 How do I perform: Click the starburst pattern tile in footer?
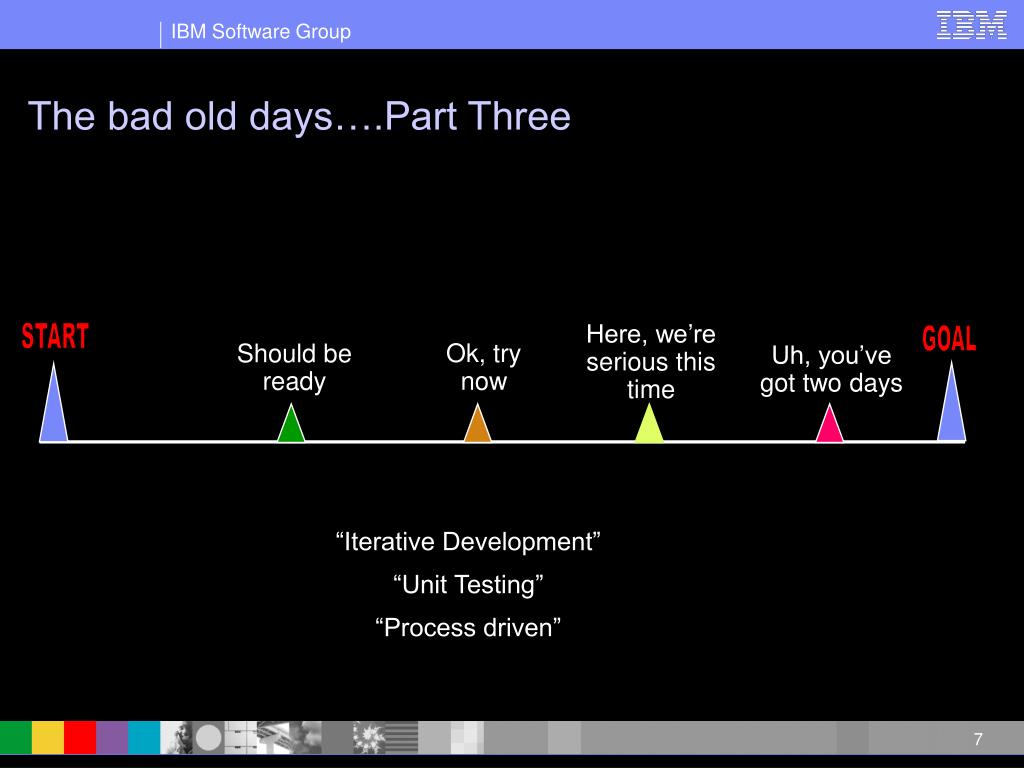tap(369, 738)
